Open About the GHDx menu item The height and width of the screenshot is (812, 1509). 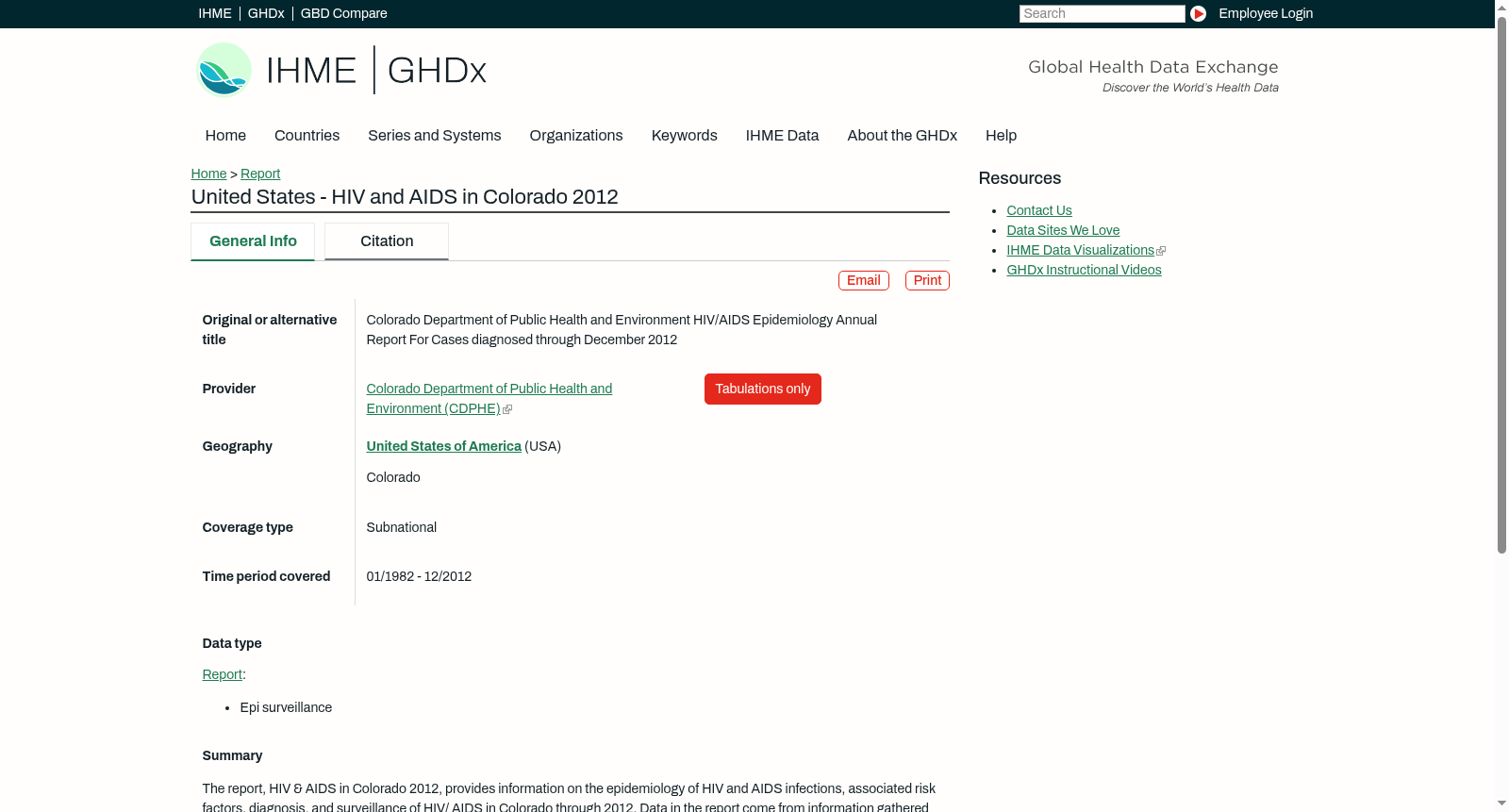pyautogui.click(x=902, y=135)
